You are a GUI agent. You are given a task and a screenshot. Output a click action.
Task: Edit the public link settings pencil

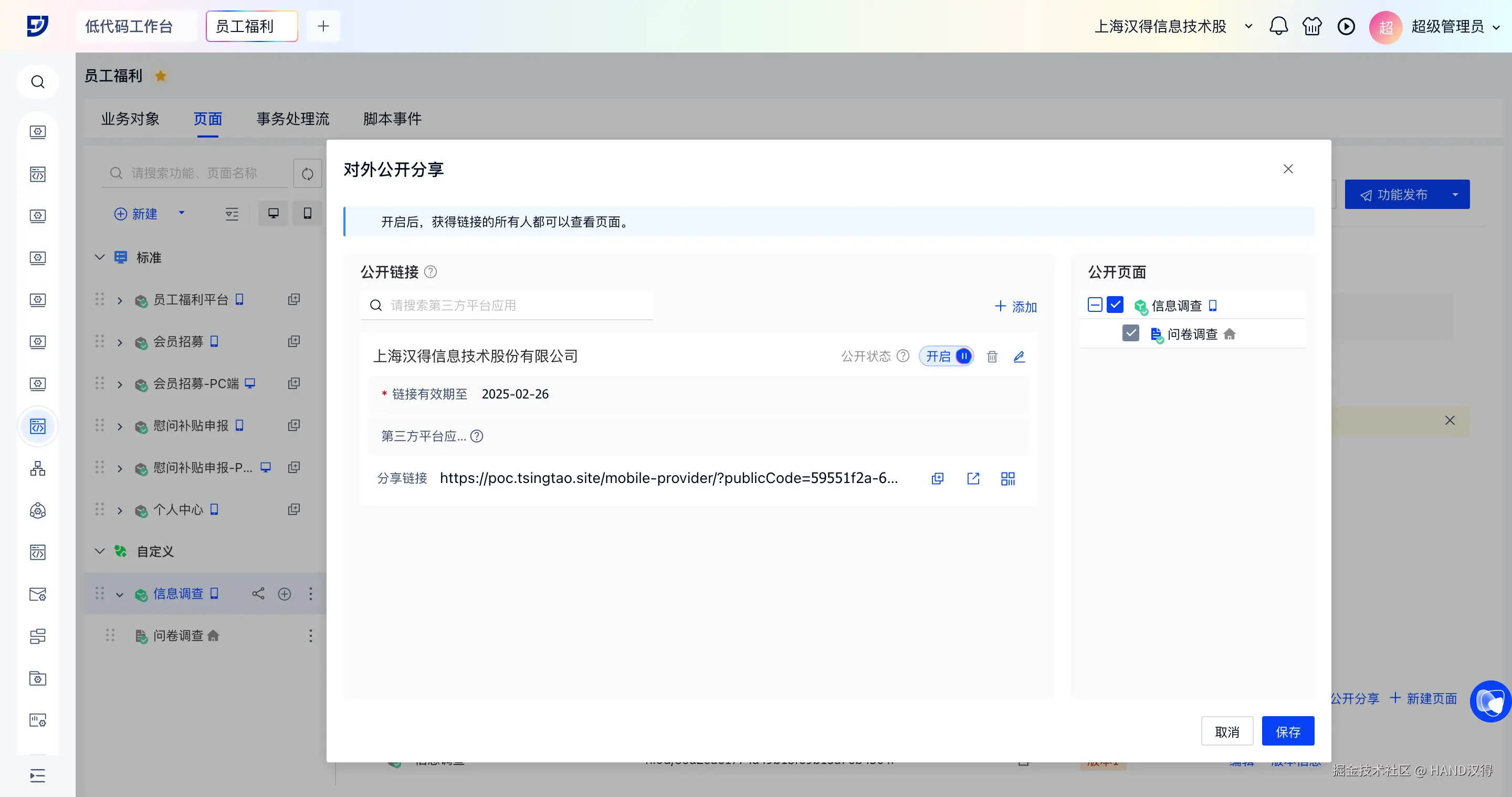tap(1019, 356)
